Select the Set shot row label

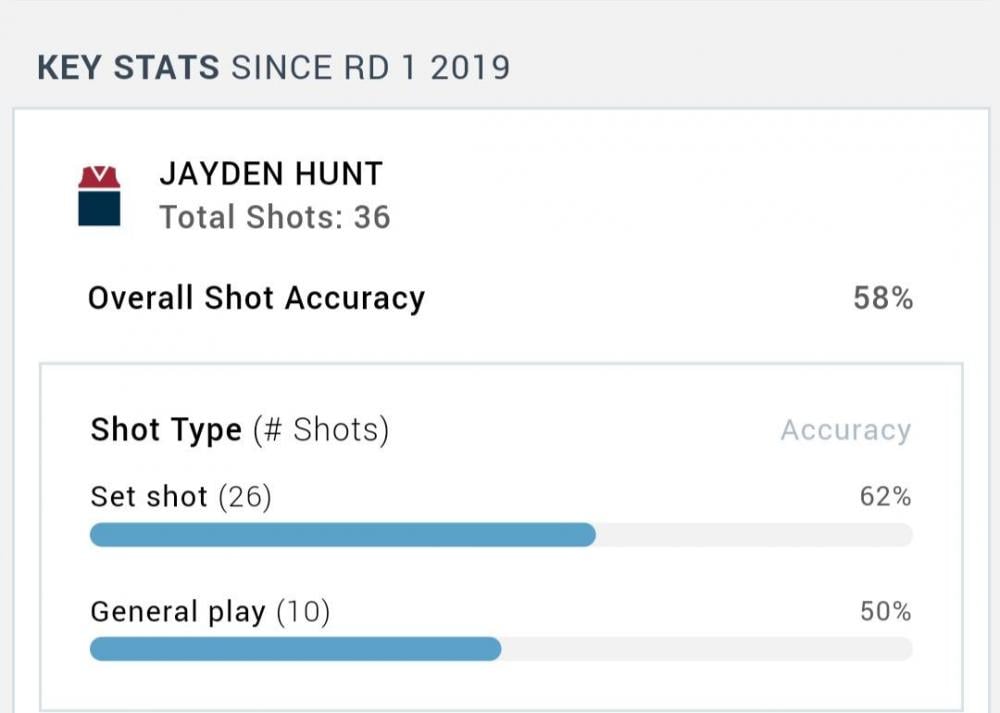coord(149,497)
